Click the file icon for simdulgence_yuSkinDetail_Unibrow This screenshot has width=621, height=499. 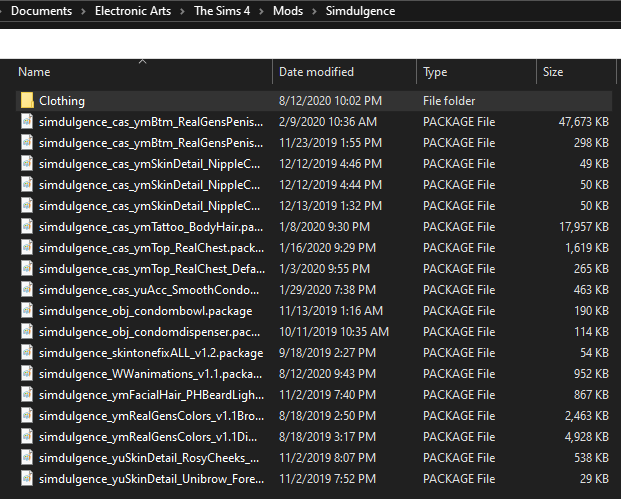pos(26,479)
